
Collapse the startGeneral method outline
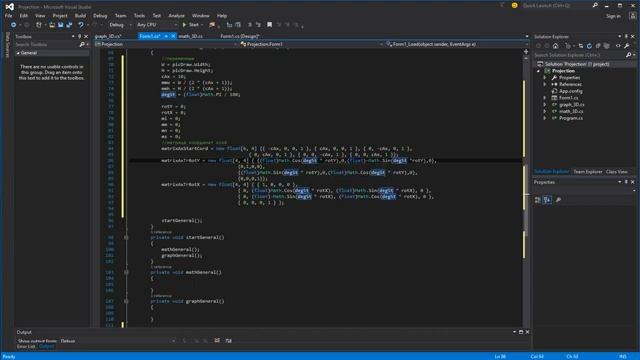point(126,238)
